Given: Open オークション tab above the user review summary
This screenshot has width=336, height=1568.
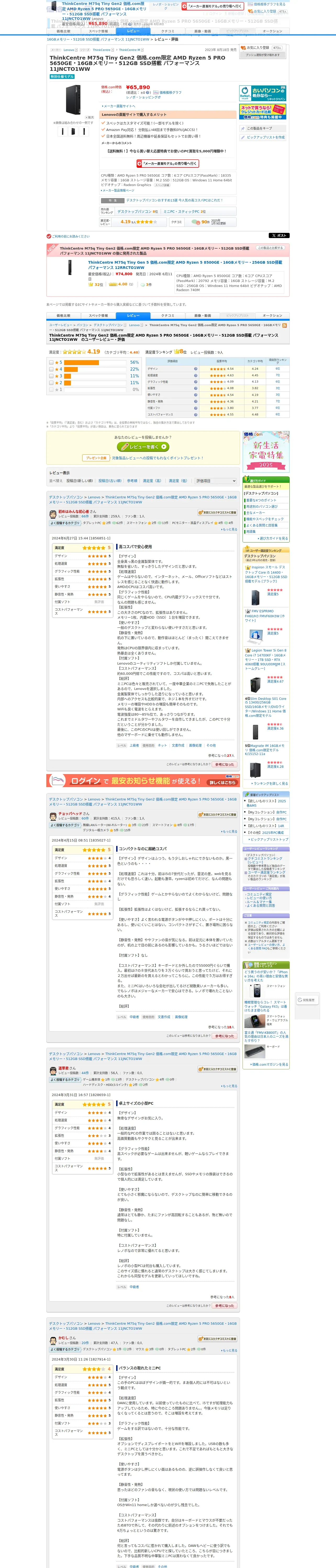Looking at the screenshot, I should (x=273, y=316).
